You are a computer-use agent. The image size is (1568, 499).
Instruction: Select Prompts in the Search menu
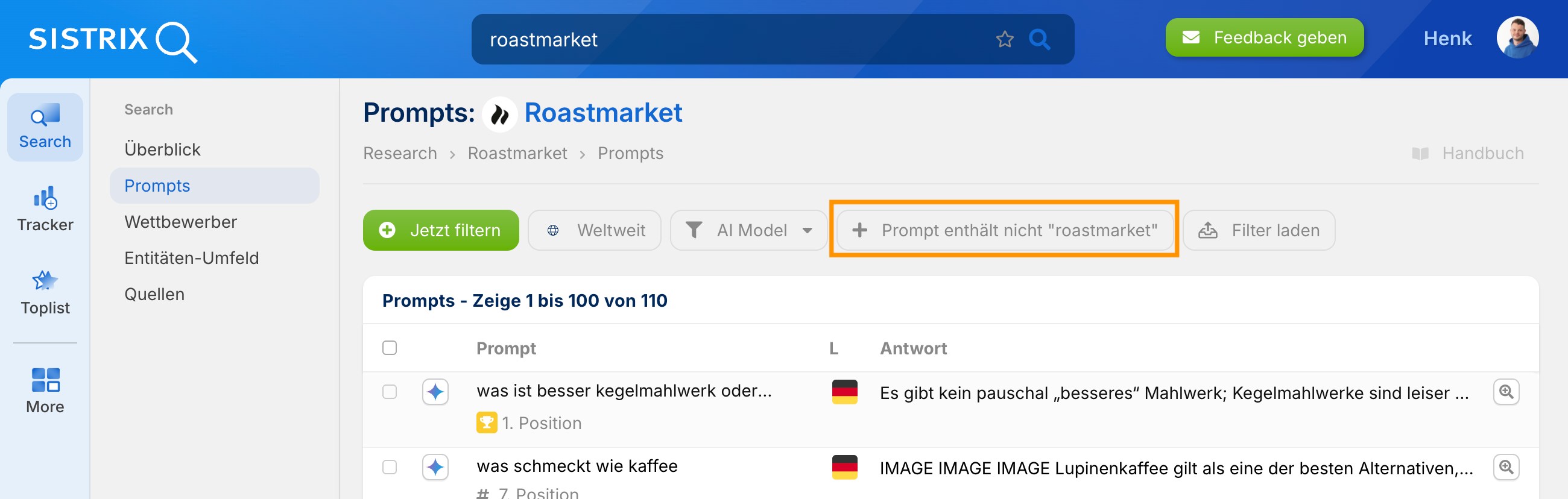coord(214,186)
